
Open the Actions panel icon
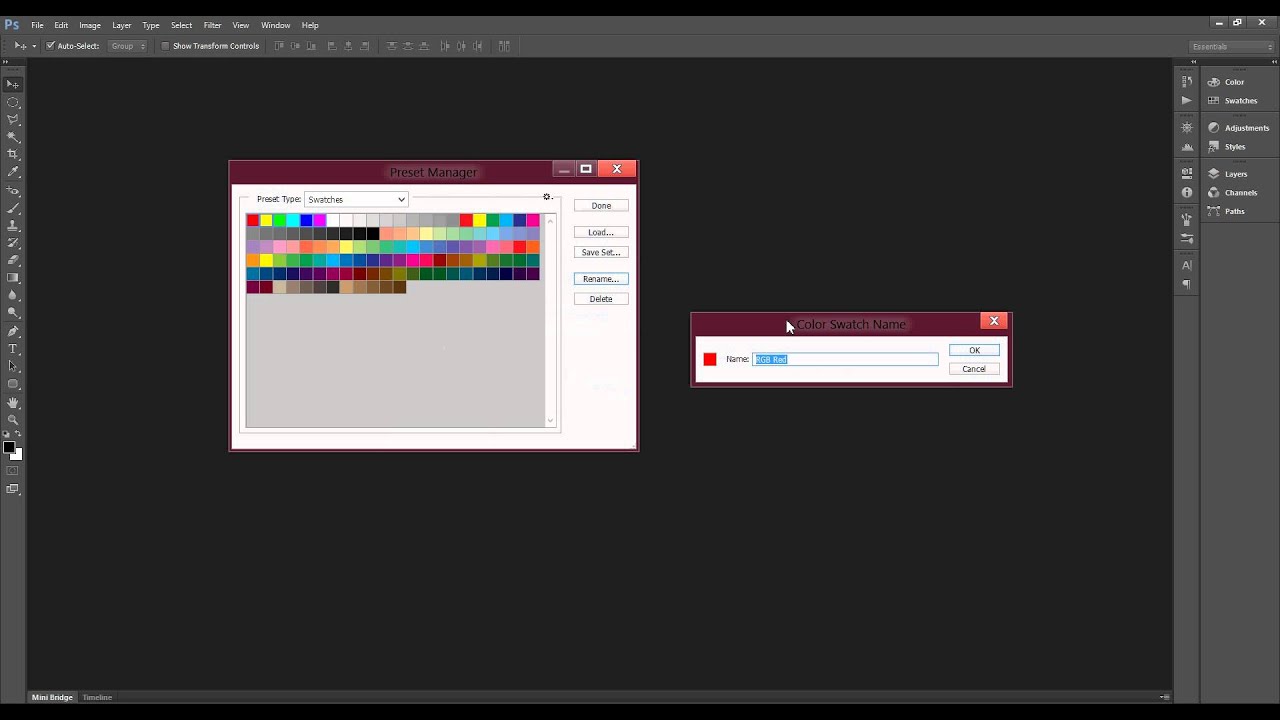[1187, 101]
